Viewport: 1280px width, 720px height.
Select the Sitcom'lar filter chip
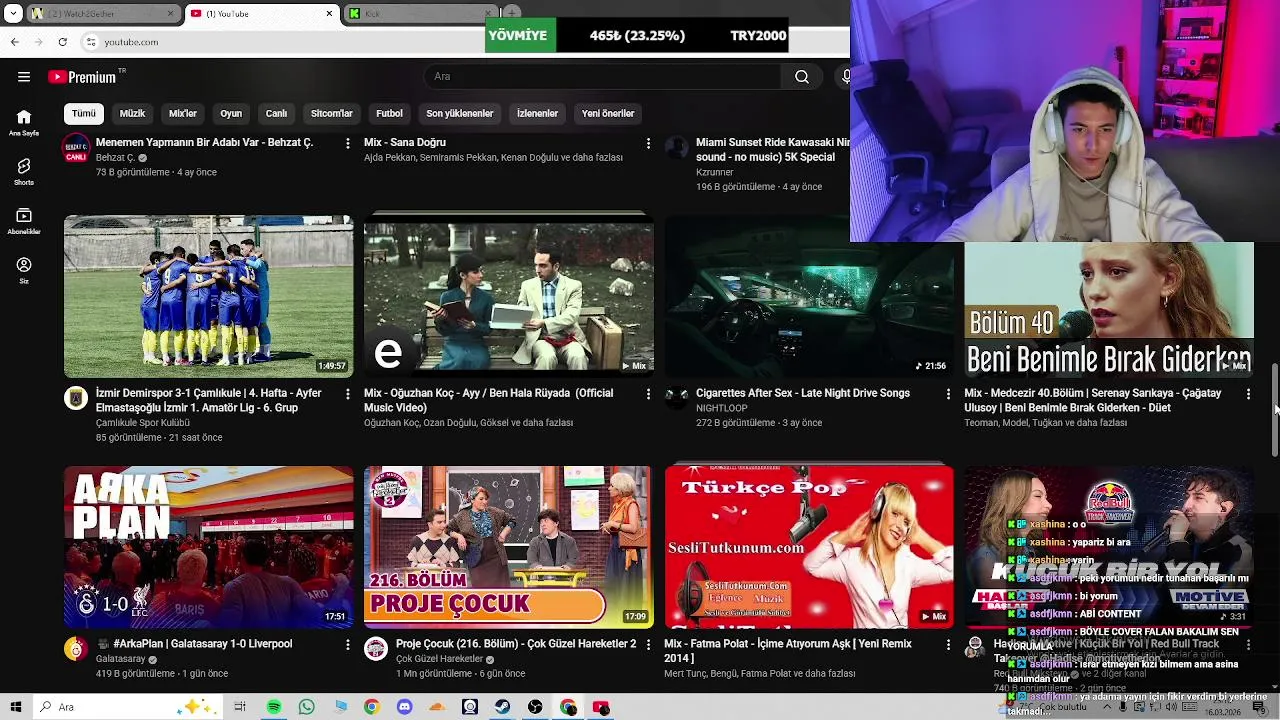coord(332,114)
